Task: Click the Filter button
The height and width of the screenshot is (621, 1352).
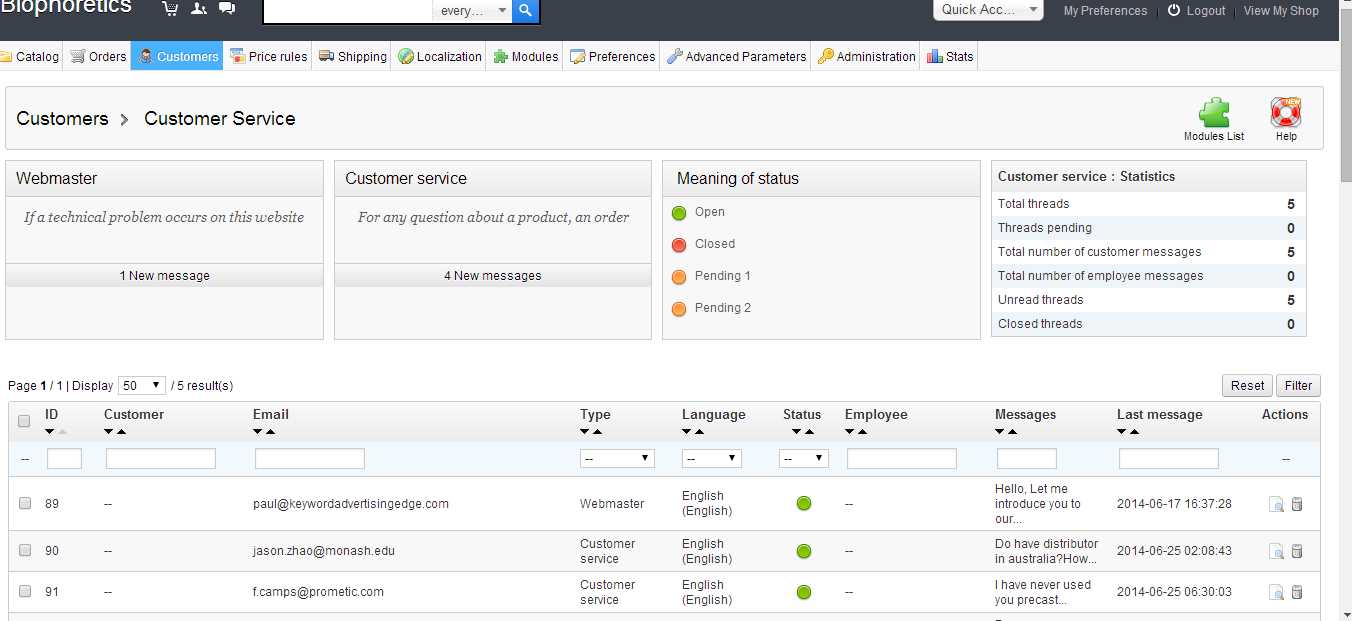Action: 1298,385
